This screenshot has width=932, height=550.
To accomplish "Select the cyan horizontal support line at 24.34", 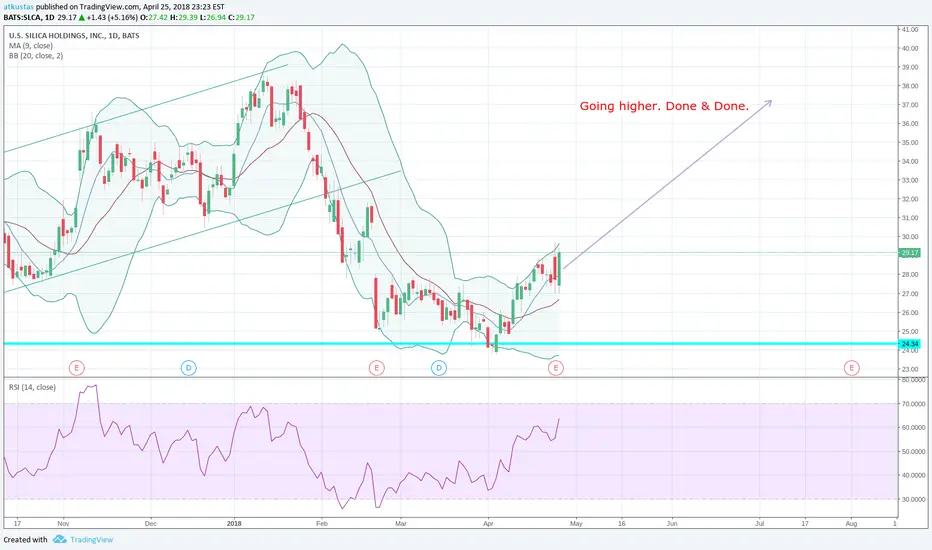I will [x=449, y=344].
